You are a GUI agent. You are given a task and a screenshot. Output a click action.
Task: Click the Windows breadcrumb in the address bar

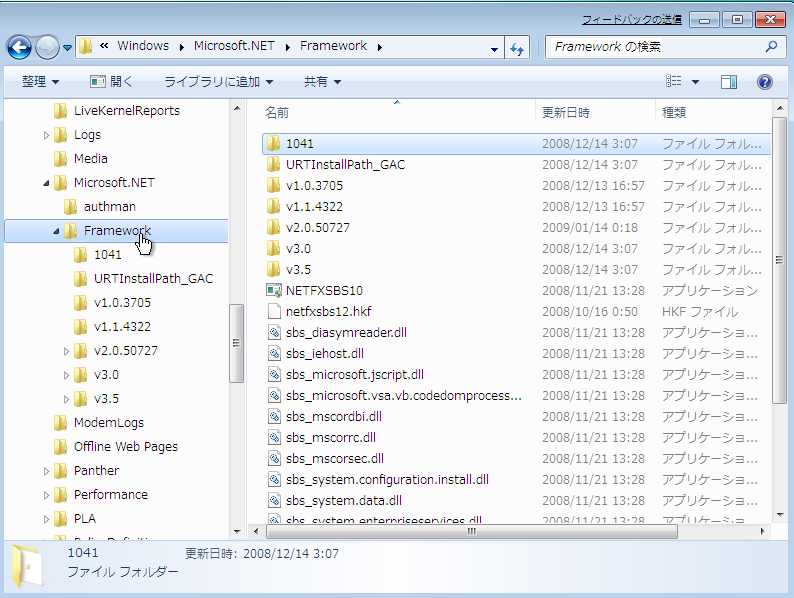coord(143,46)
